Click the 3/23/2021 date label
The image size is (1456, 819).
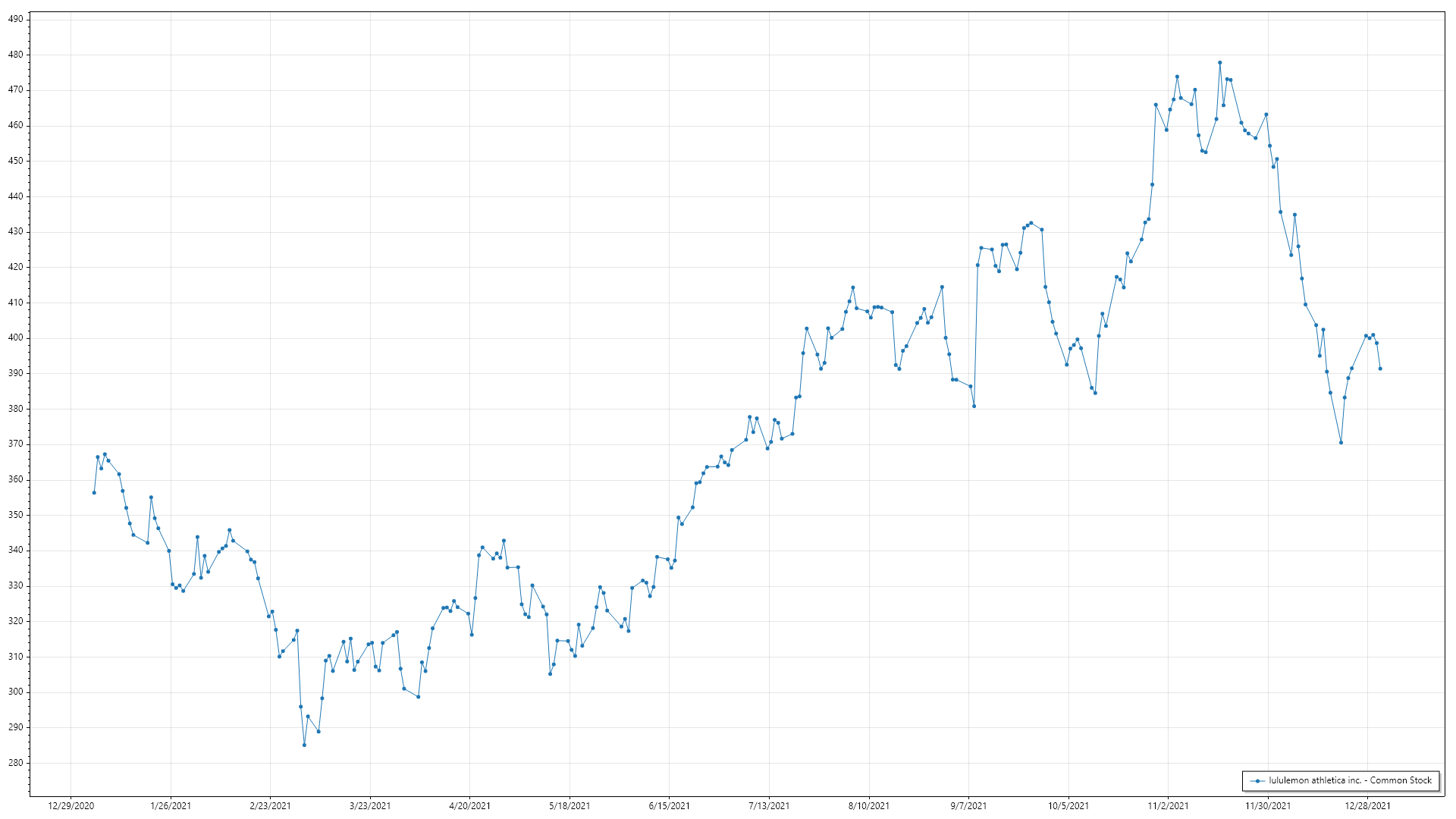click(x=370, y=805)
